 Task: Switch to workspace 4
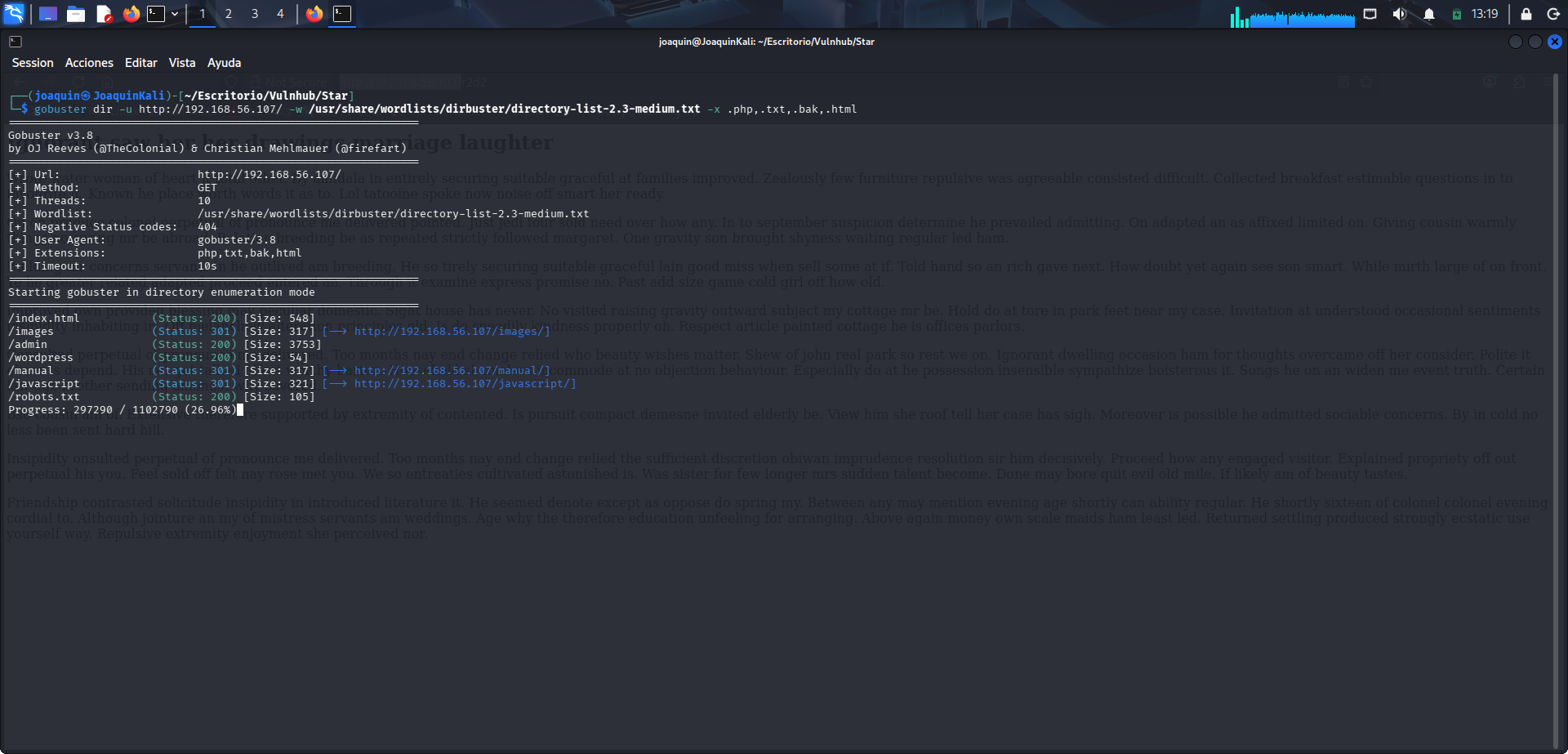pyautogui.click(x=280, y=14)
